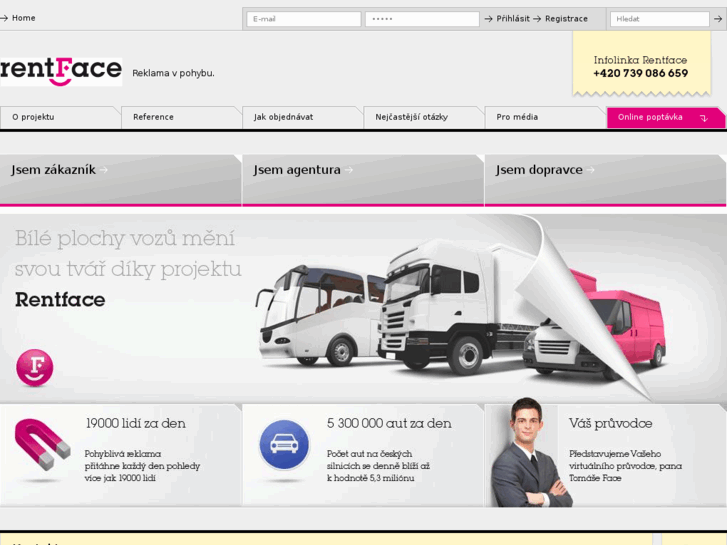Switch to Jak objednávat tab
Image resolution: width=727 pixels, height=545 pixels.
(x=302, y=117)
